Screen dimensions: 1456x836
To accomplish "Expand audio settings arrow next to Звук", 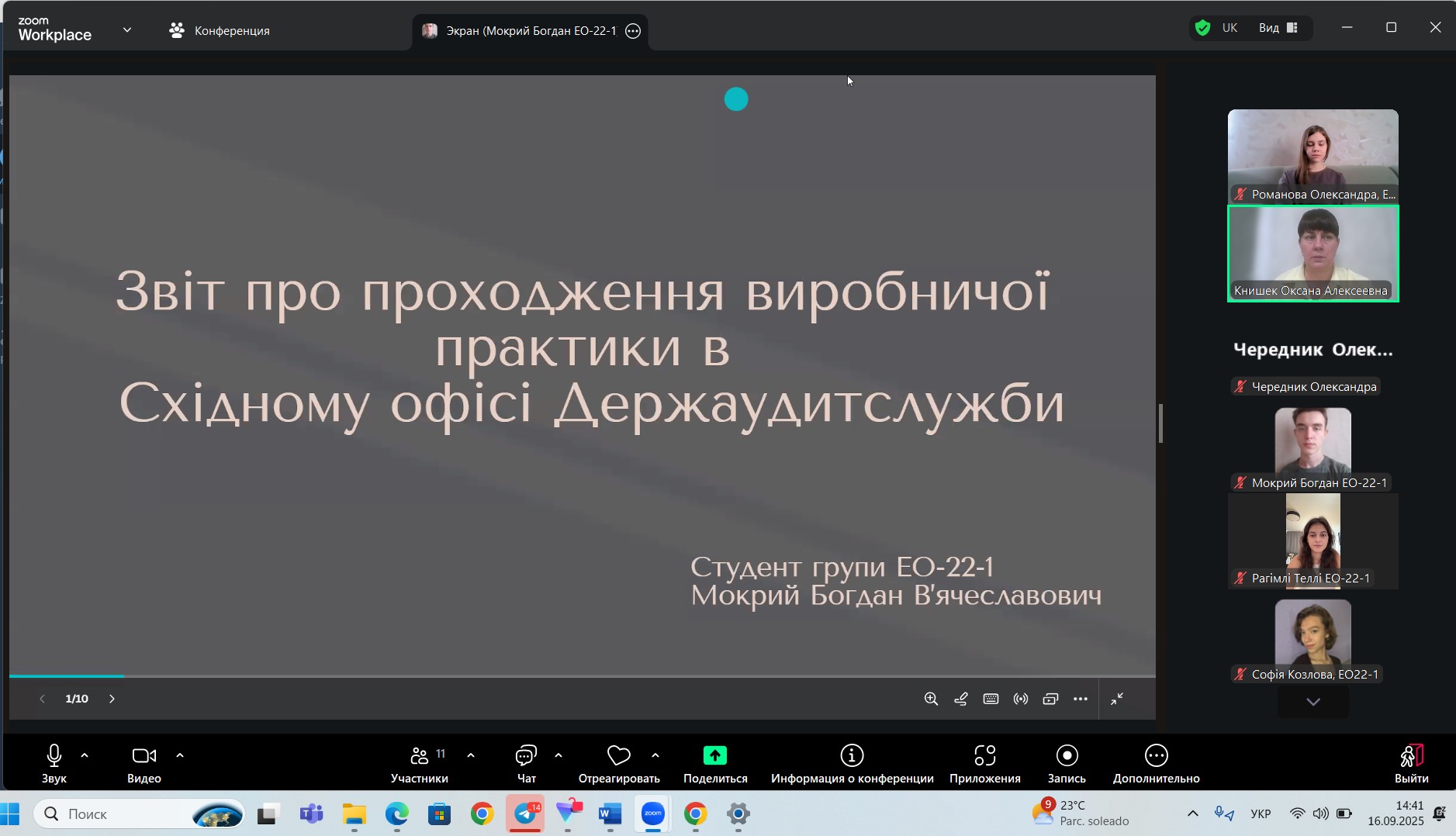I will coord(85,755).
